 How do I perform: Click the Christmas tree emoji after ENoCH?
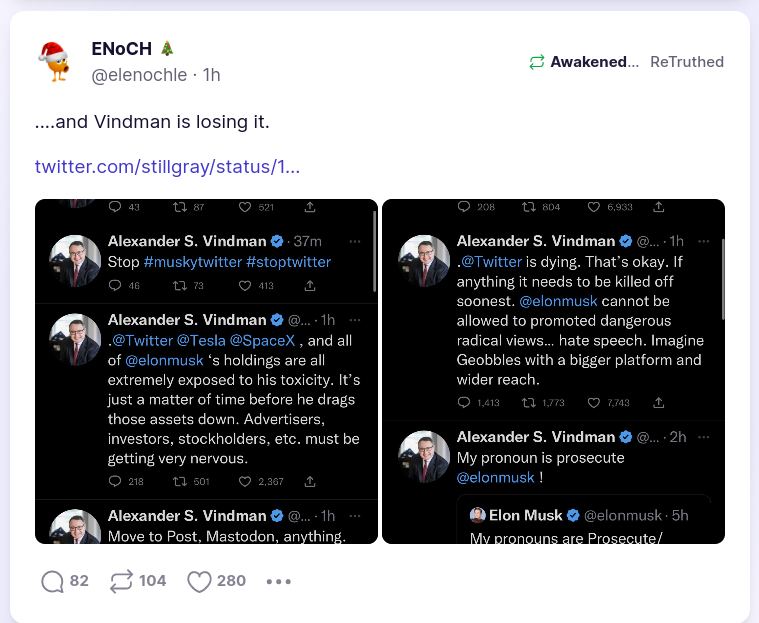tap(167, 49)
